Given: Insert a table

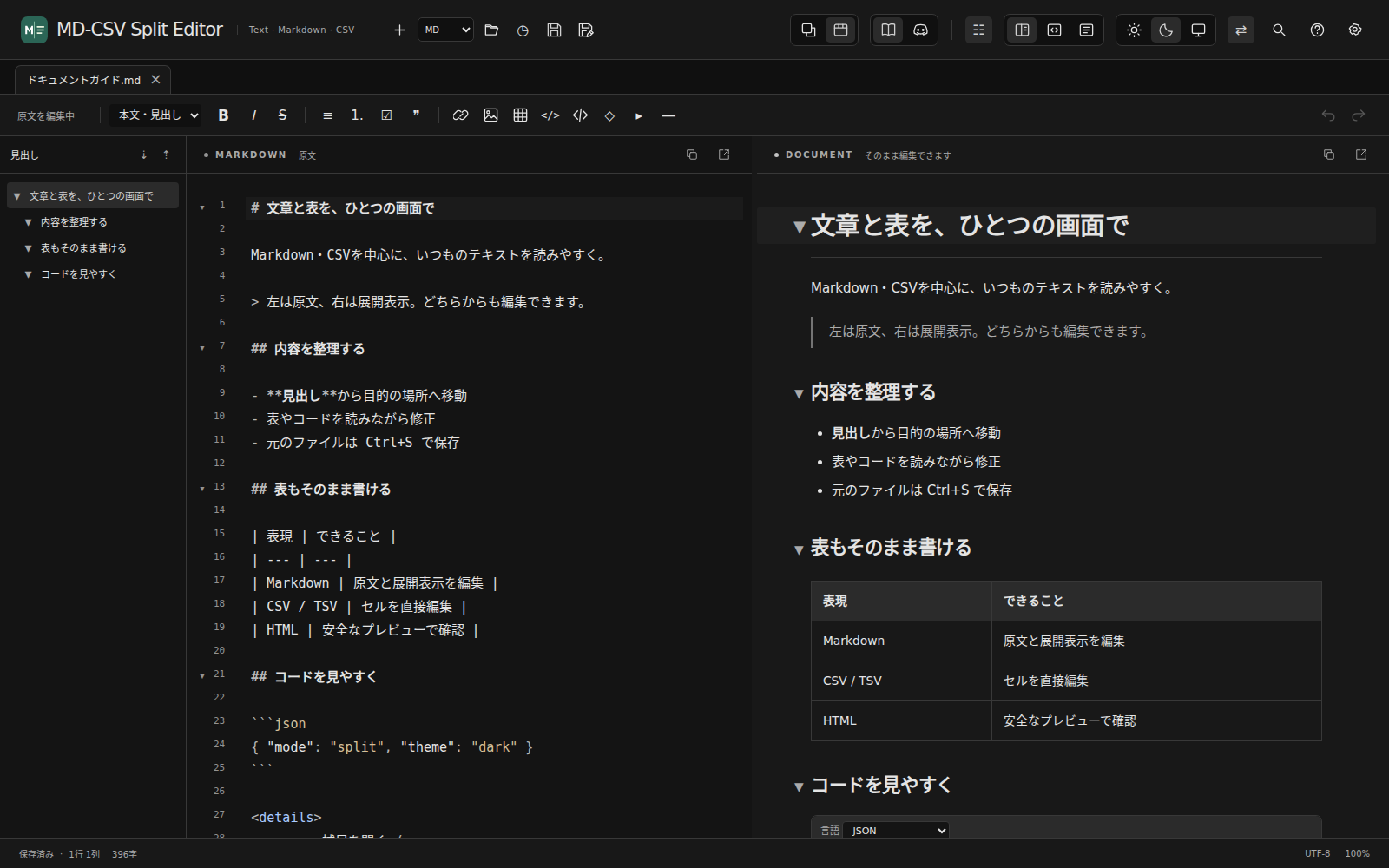Looking at the screenshot, I should pyautogui.click(x=520, y=115).
